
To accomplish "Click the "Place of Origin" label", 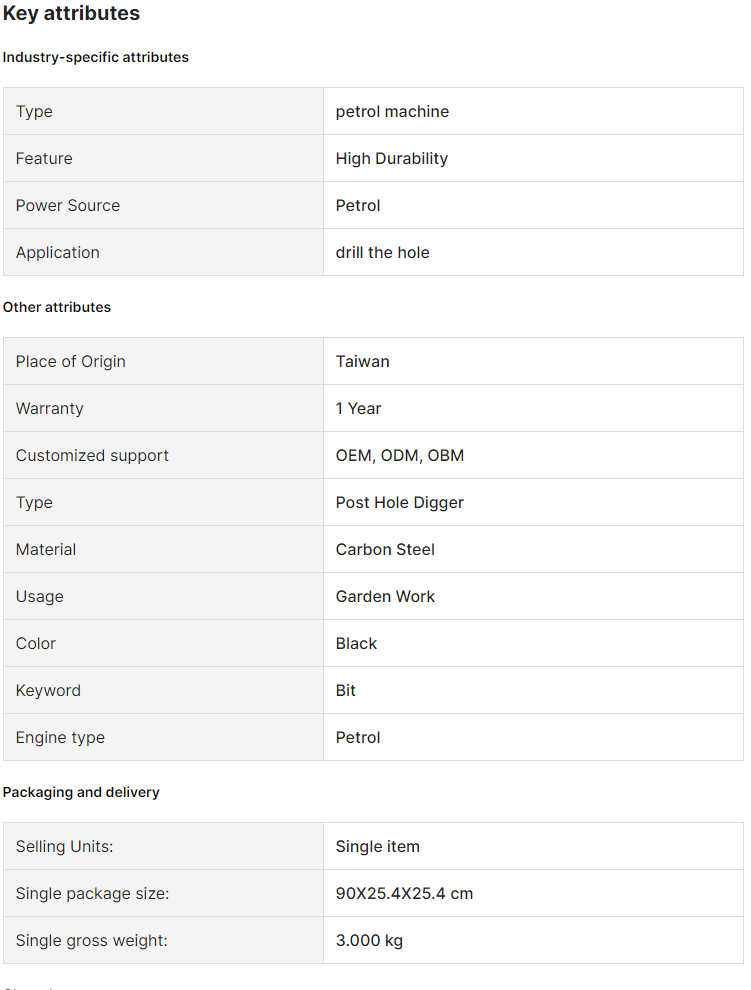I will coord(71,361).
